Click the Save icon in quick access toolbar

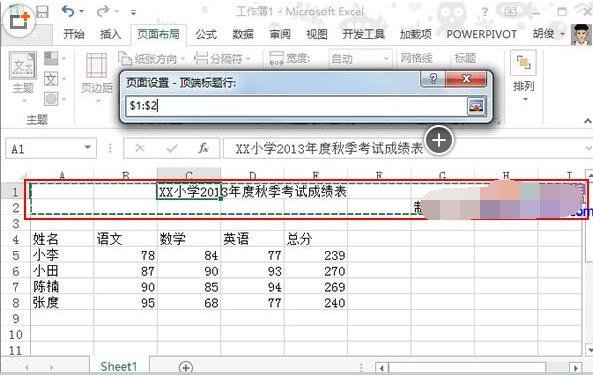pos(42,12)
